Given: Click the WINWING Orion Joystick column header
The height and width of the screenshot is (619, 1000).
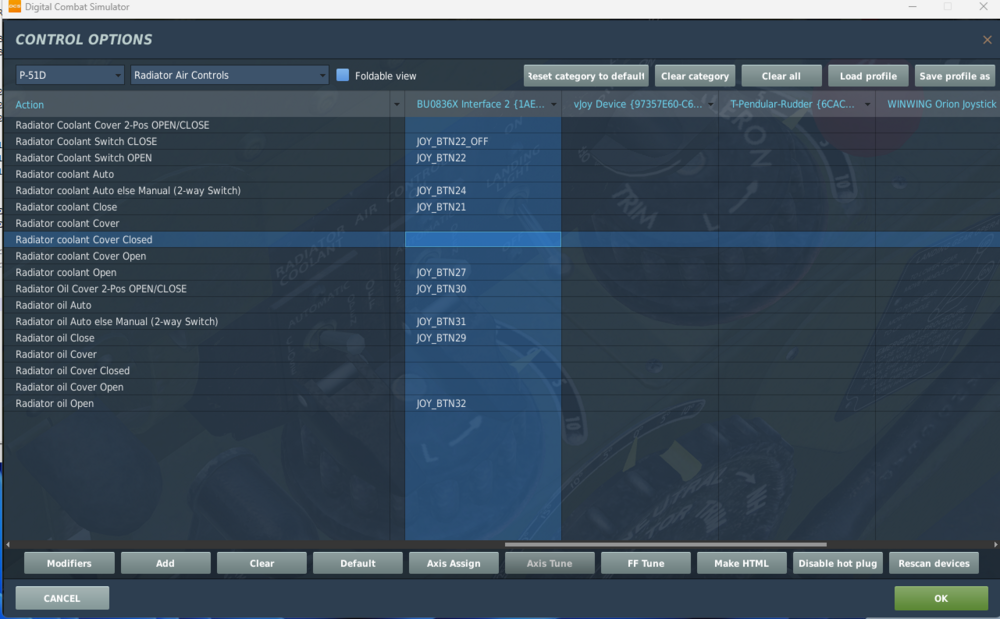Looking at the screenshot, I should [938, 105].
